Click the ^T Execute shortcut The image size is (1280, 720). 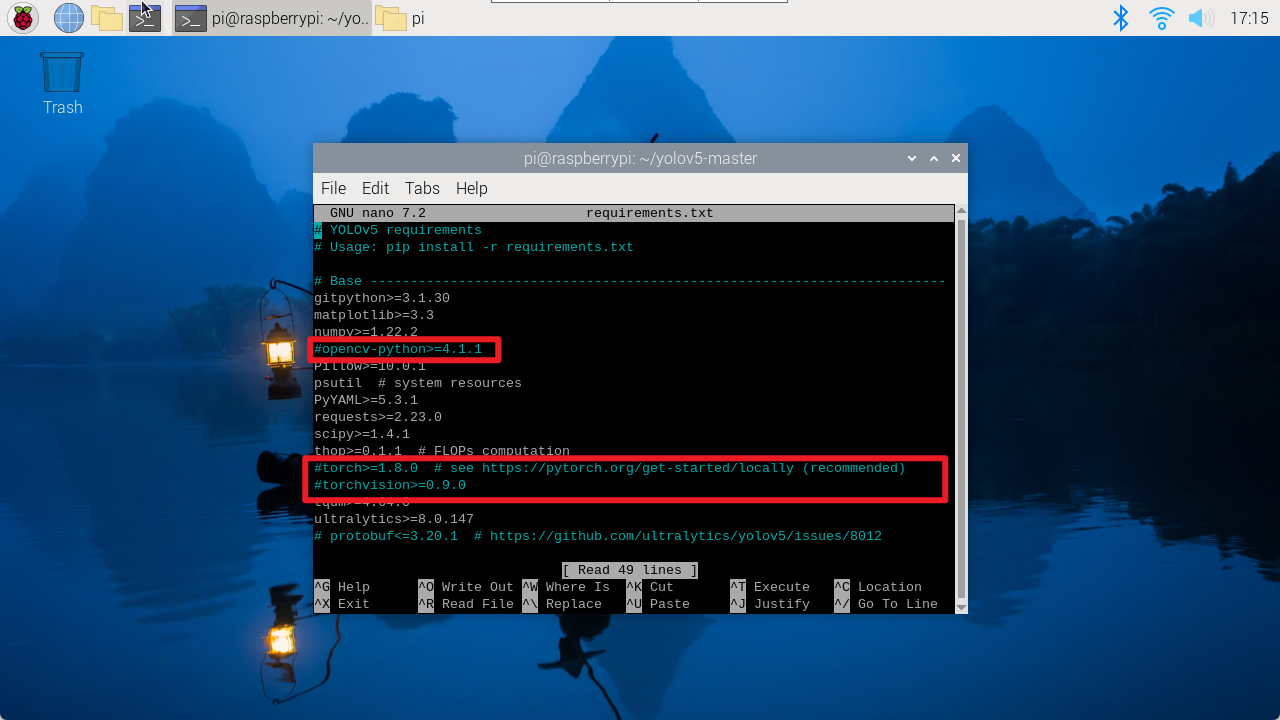tap(770, 587)
